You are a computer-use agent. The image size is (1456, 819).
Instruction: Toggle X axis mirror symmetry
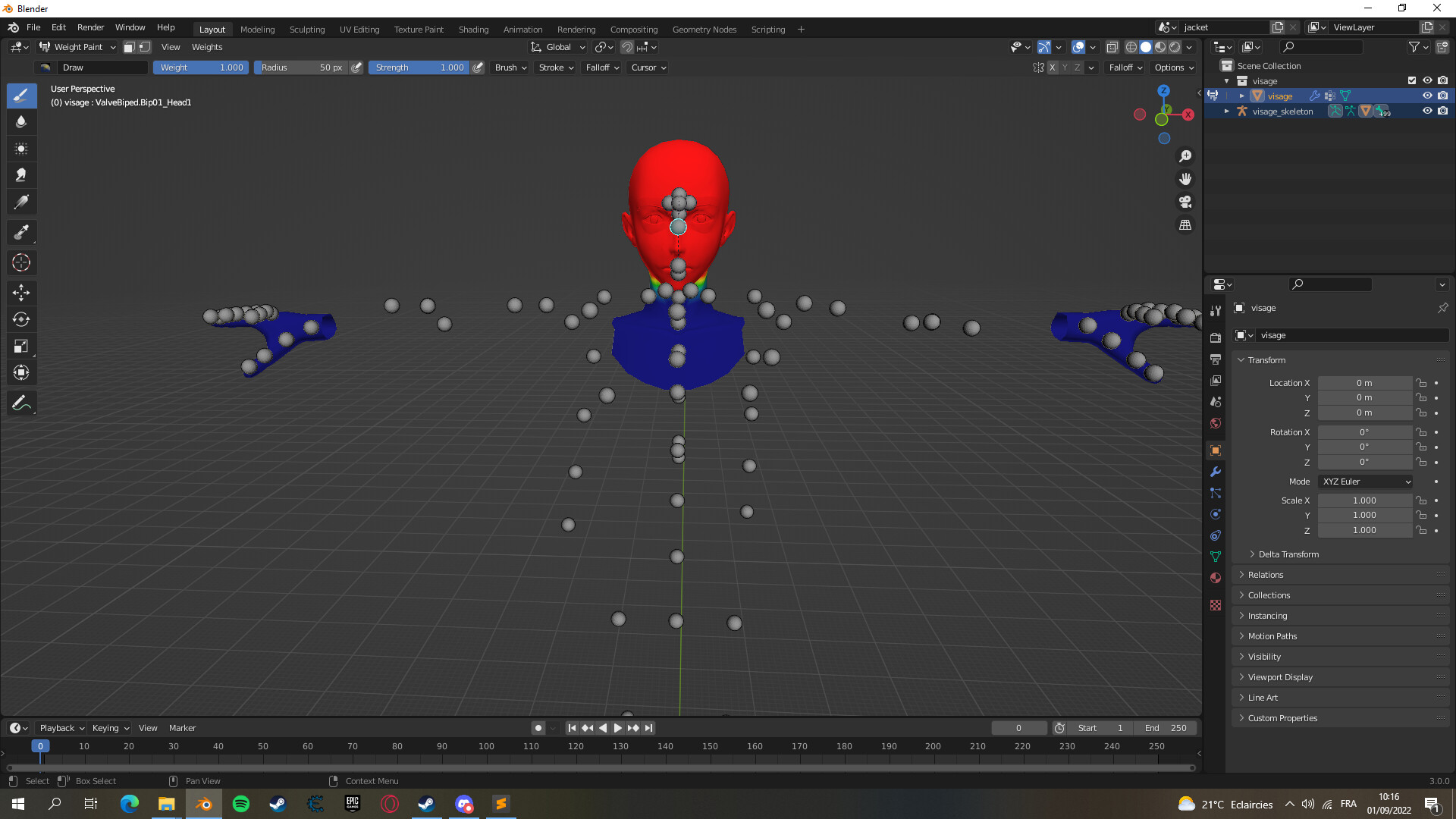tap(1052, 67)
